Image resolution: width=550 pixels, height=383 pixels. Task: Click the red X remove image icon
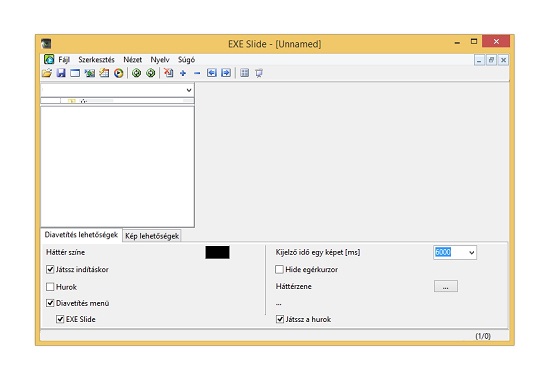tap(169, 73)
